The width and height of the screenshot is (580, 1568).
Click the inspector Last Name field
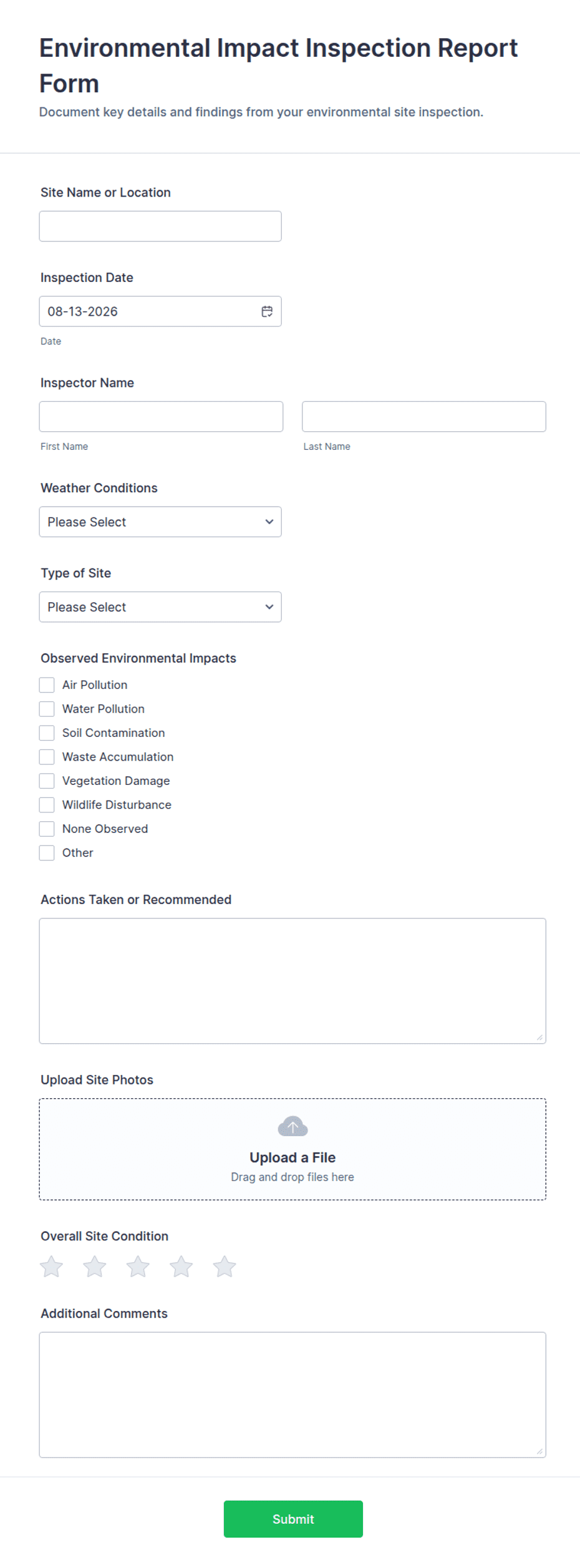tap(424, 417)
